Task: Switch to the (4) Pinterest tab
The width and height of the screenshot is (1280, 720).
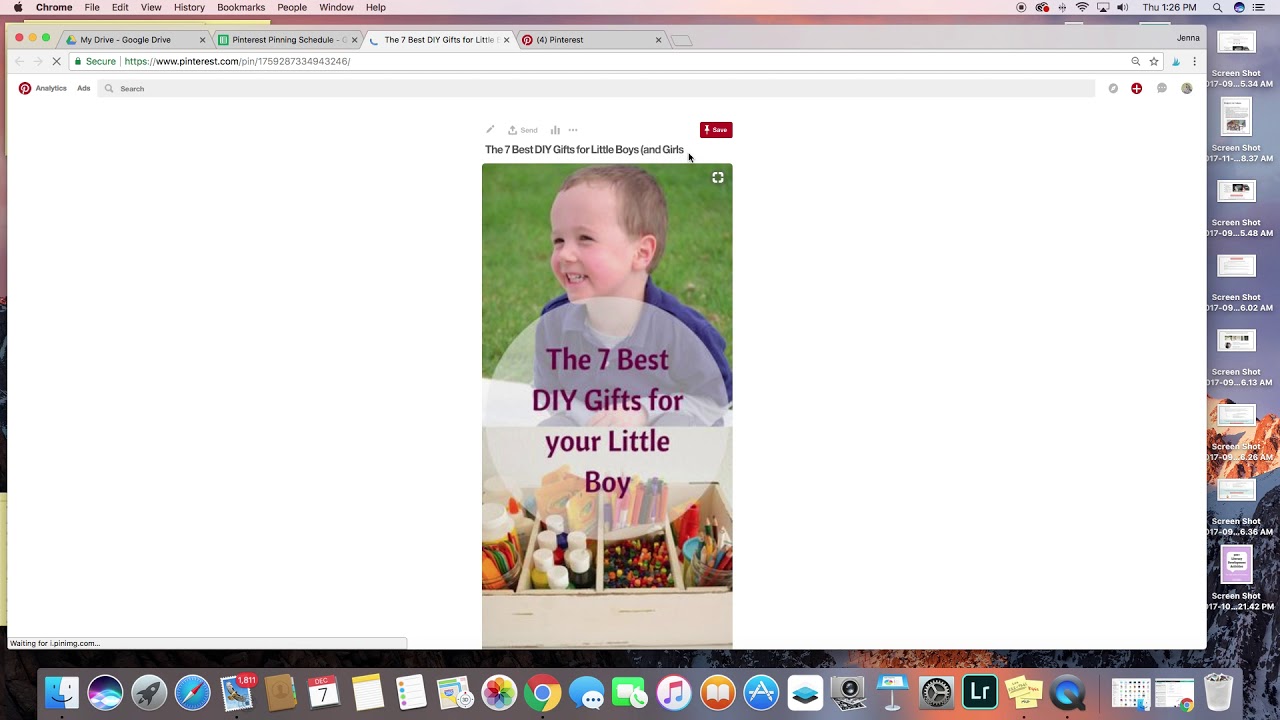Action: click(x=592, y=40)
